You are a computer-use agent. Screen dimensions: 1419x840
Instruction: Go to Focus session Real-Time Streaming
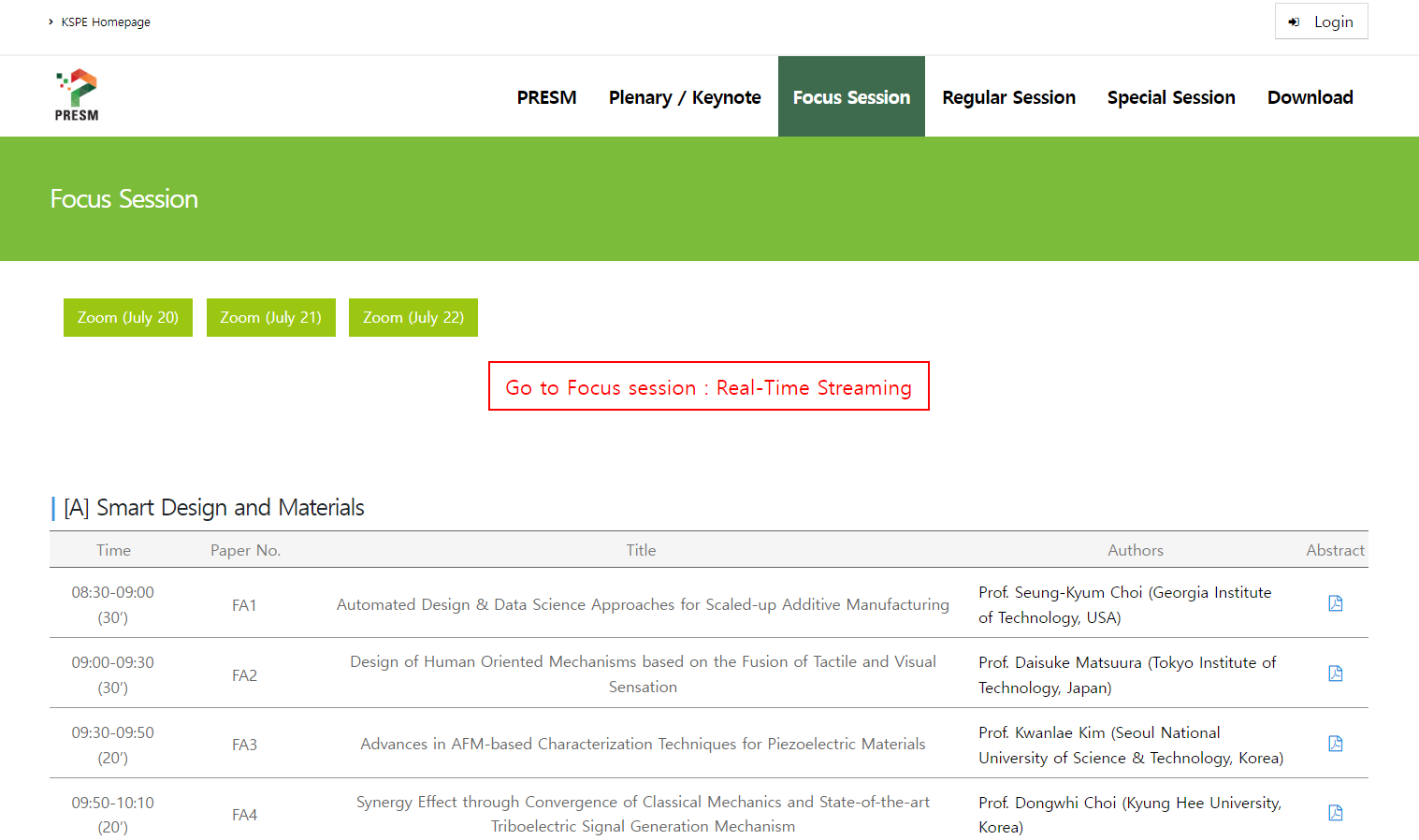(709, 386)
